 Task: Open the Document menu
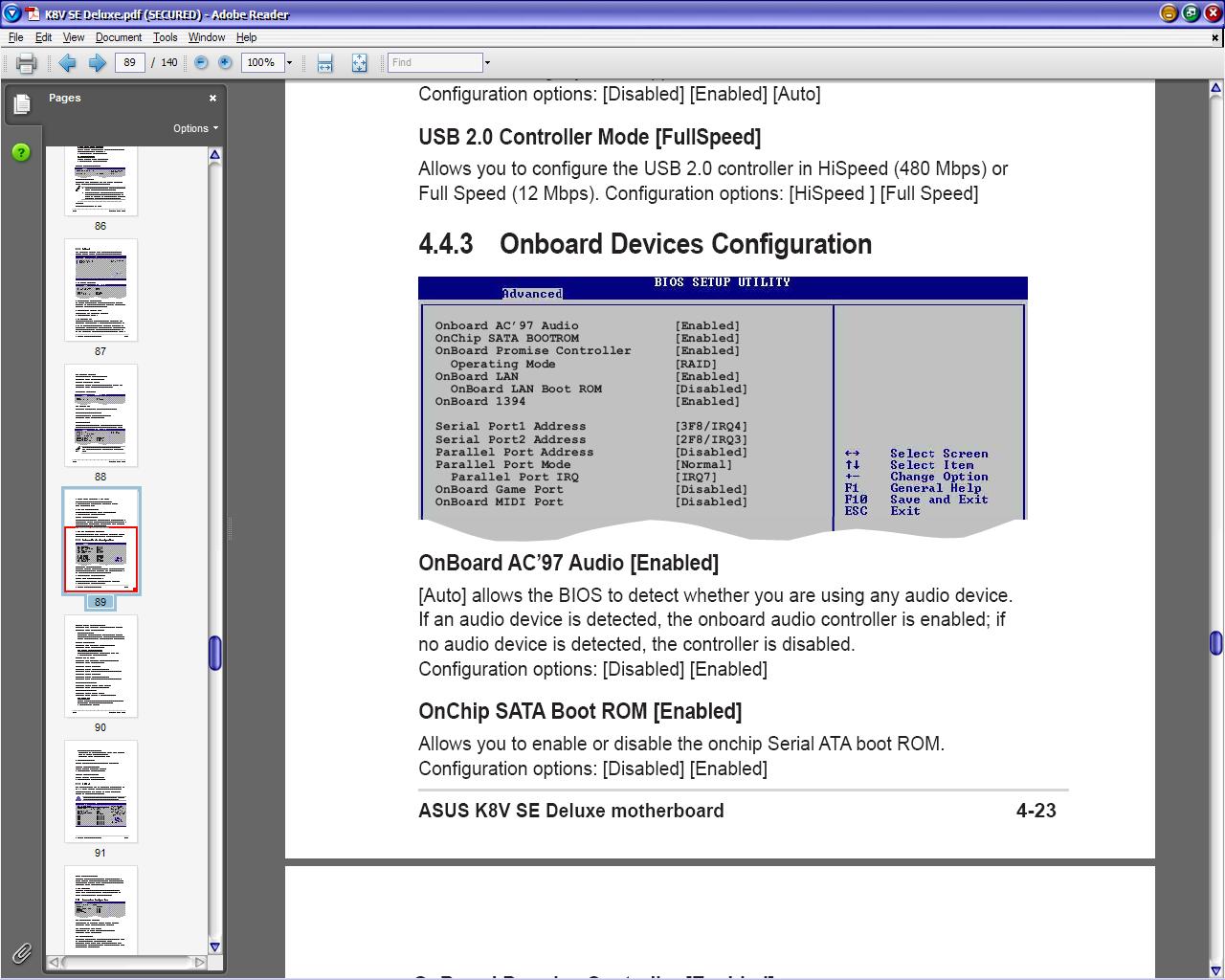click(119, 37)
